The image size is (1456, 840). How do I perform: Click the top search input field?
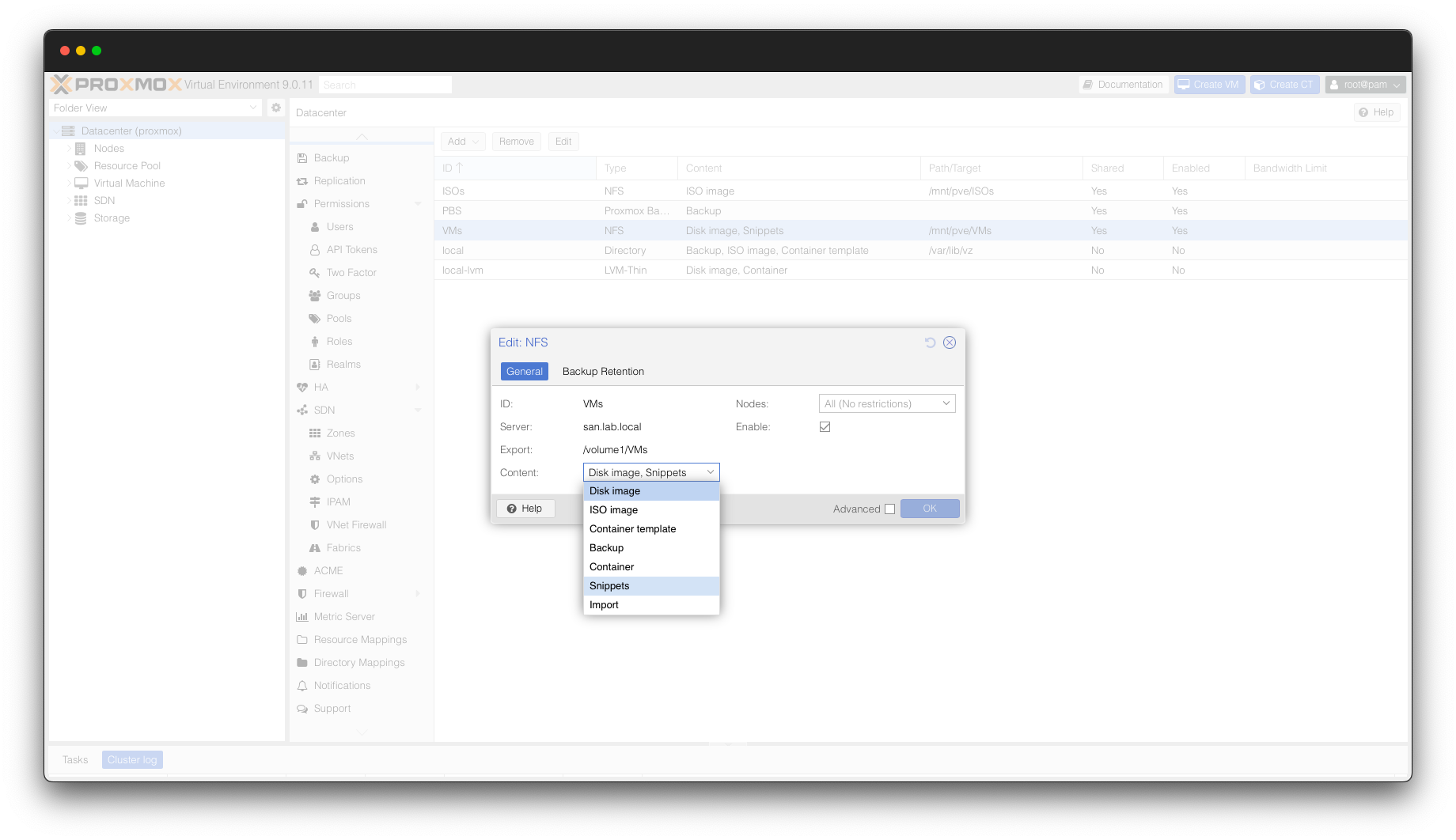(x=385, y=85)
